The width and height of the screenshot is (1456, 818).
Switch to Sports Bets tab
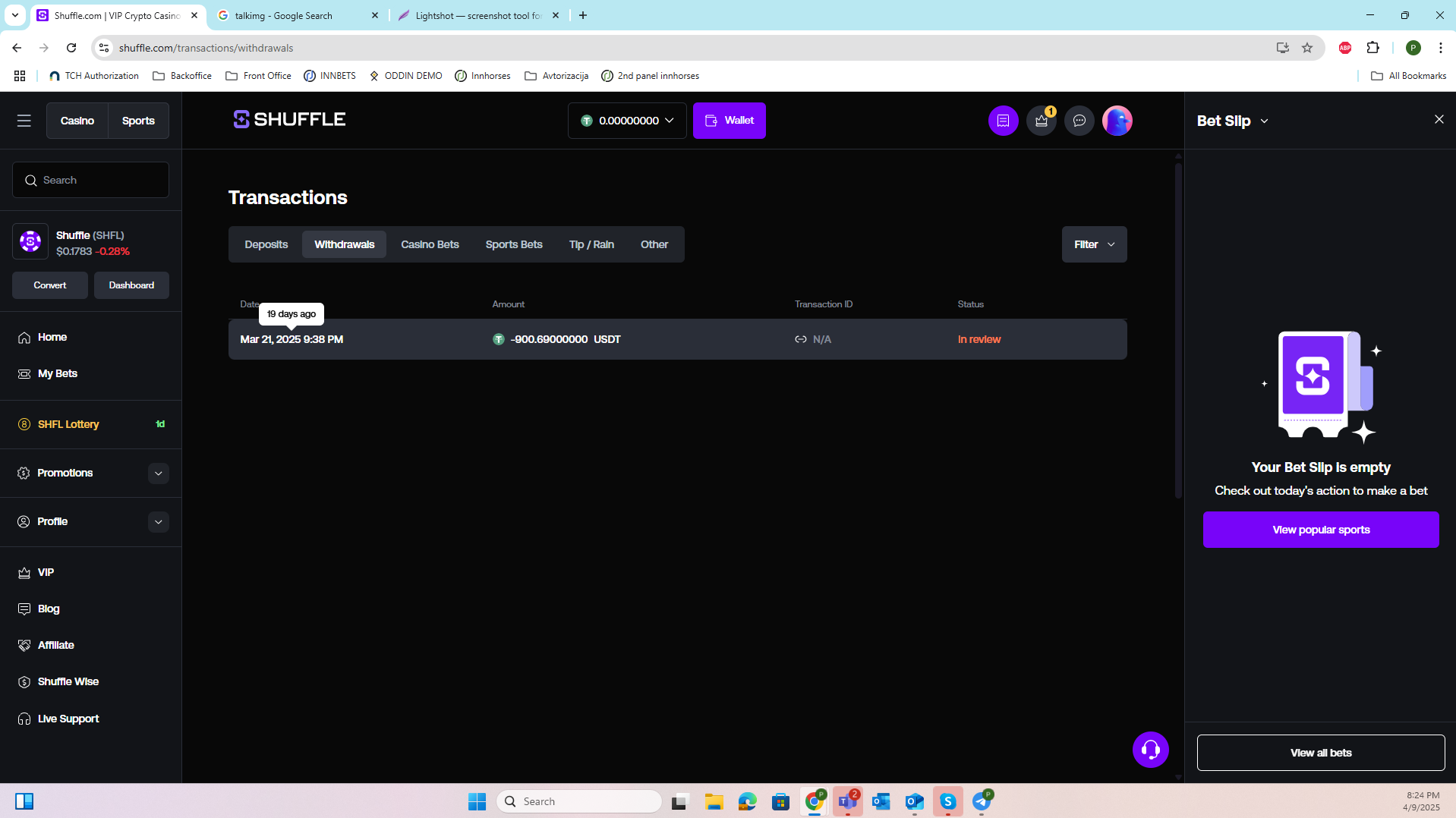514,244
